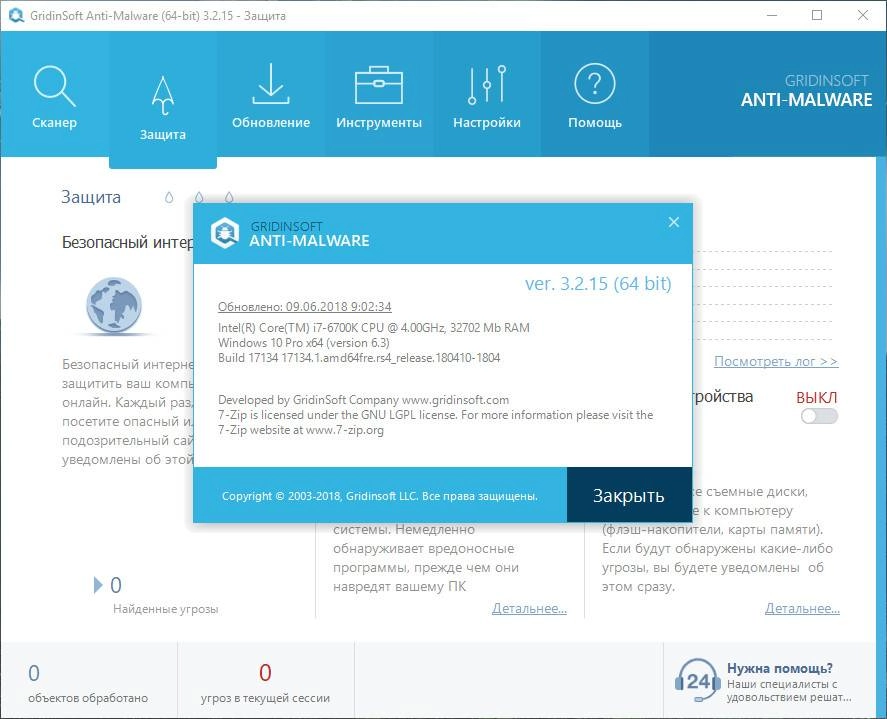The width and height of the screenshot is (887, 719).
Task: Open the Помощь question mark icon
Action: point(595,84)
